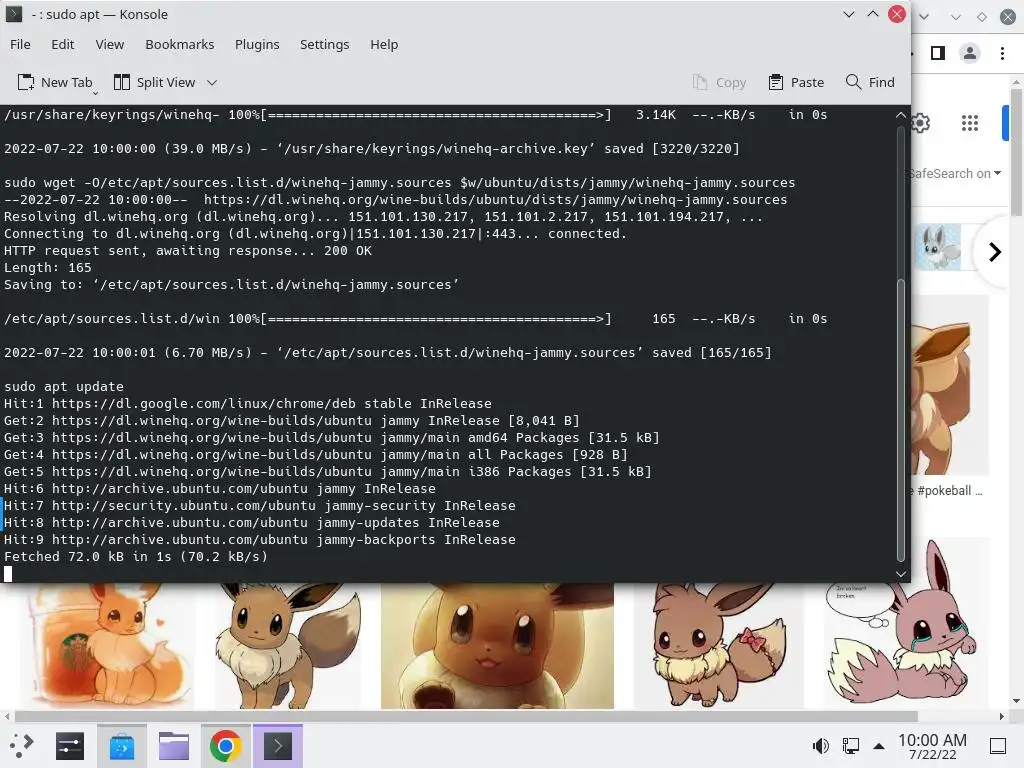Open the standing brown Eevee image
The image size is (1024, 768).
point(287,646)
